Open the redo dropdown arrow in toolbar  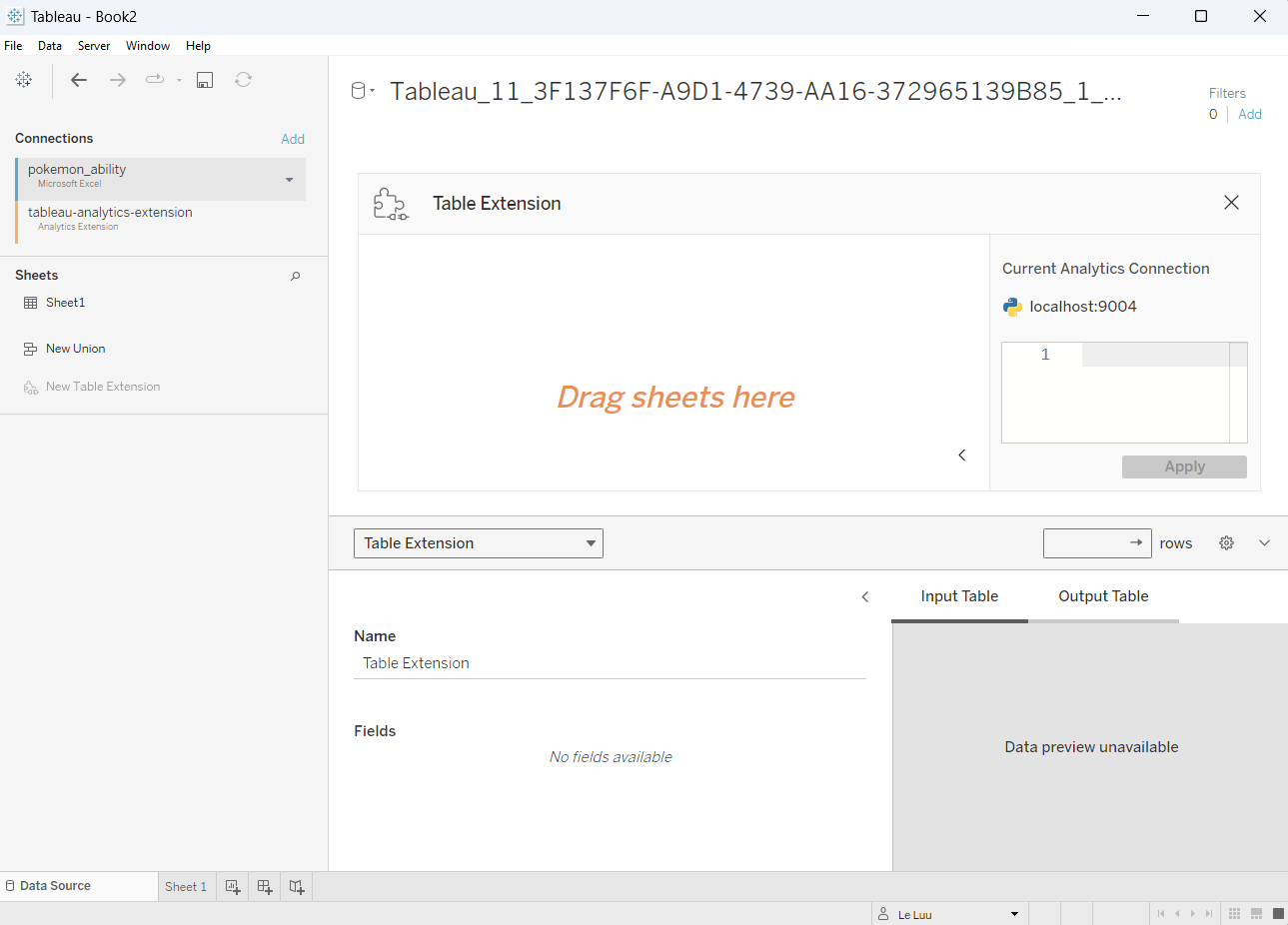[x=179, y=80]
